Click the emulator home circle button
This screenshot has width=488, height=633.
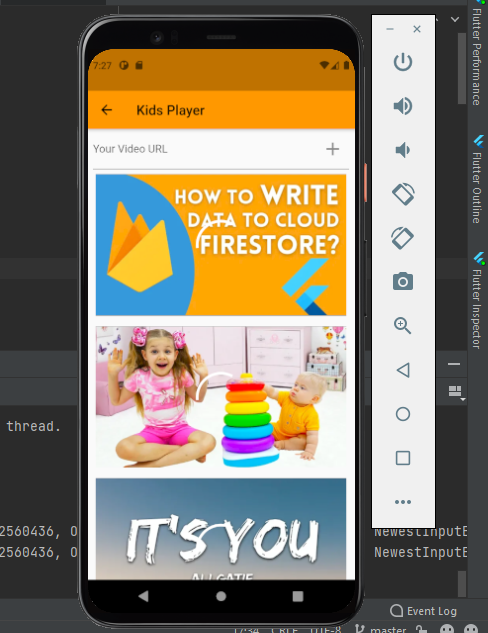[403, 414]
